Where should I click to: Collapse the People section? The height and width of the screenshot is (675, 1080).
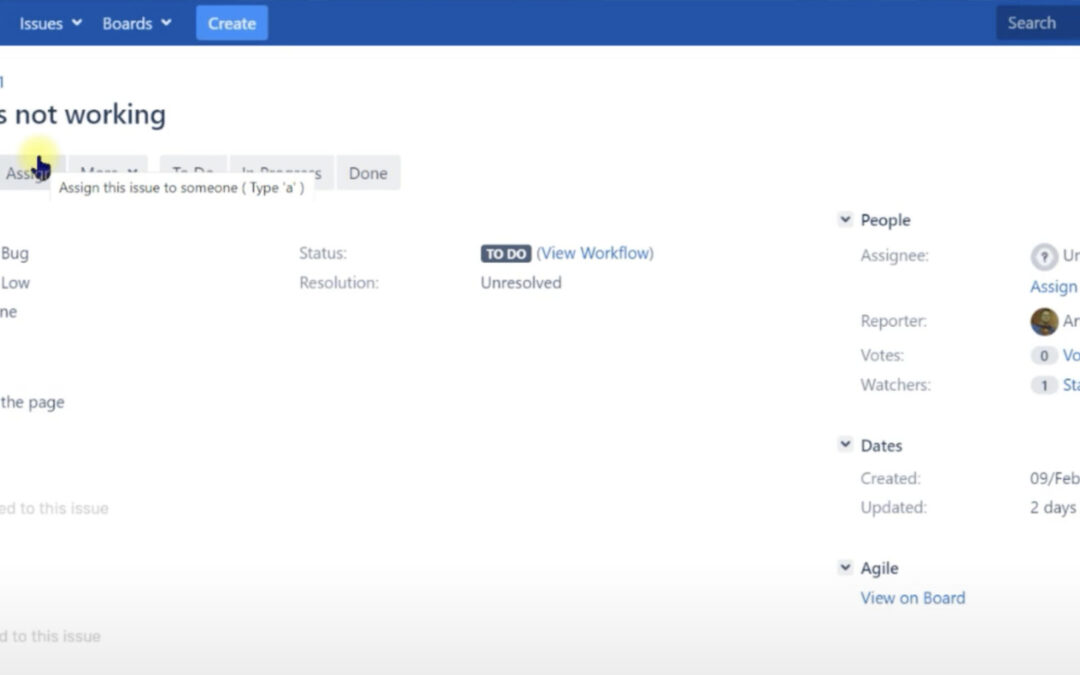coord(846,220)
